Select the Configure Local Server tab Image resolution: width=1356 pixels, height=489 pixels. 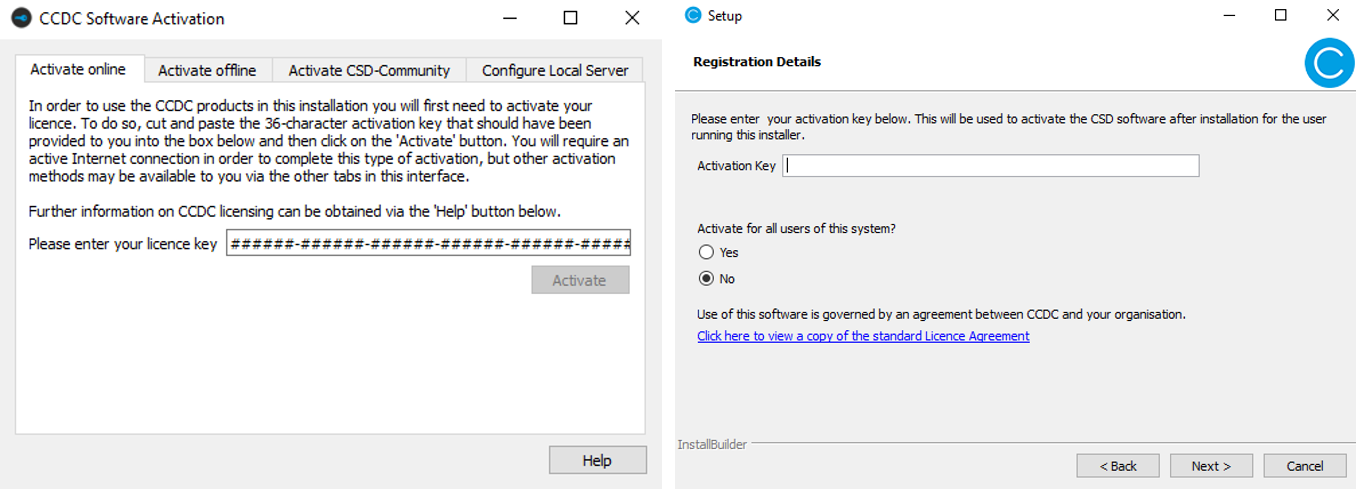pyautogui.click(x=555, y=70)
